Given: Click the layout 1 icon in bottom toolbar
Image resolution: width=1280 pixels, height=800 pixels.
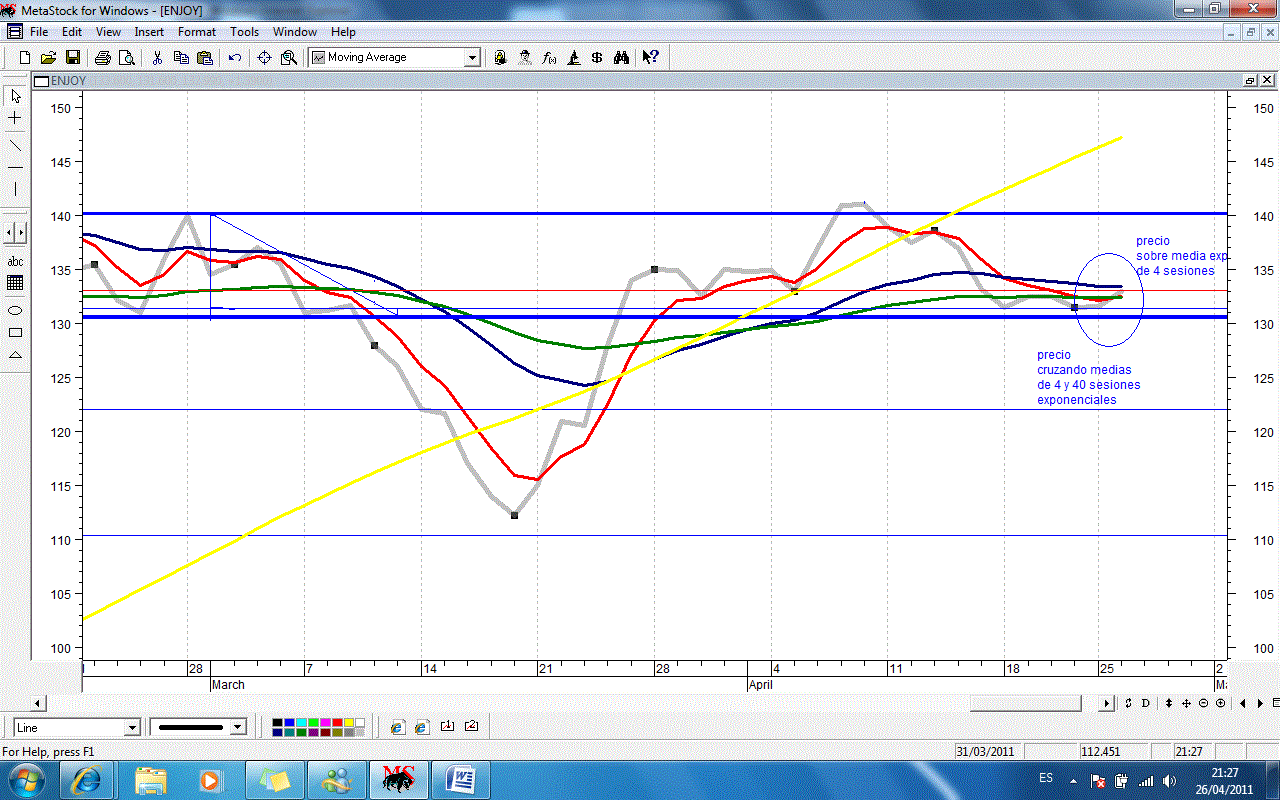Looking at the screenshot, I should coord(447,727).
